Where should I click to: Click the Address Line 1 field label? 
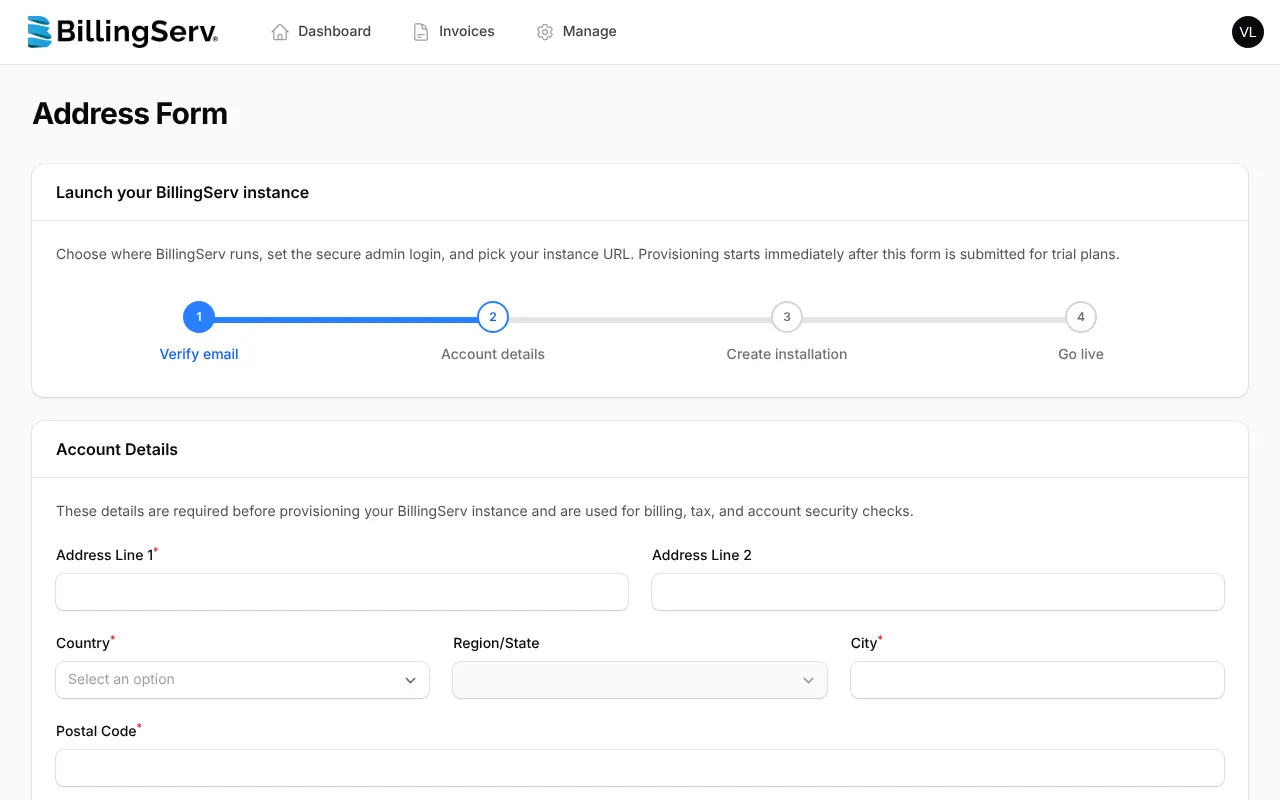105,555
